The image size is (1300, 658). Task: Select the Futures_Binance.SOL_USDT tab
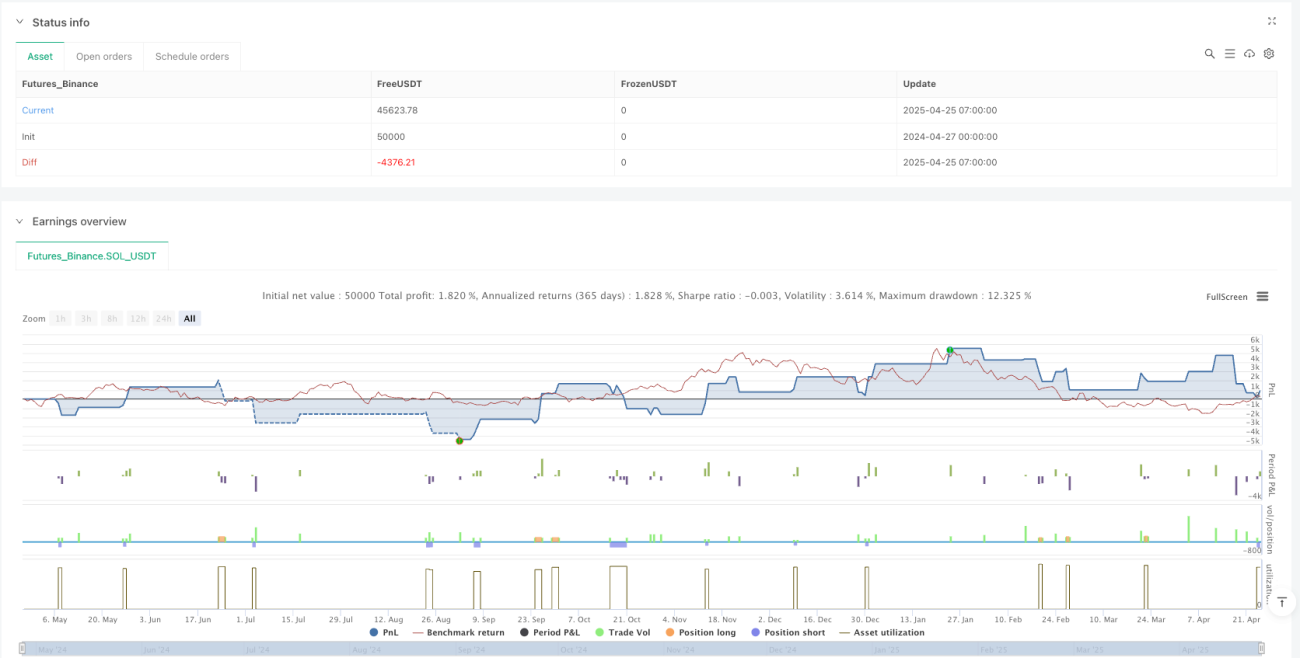tap(92, 257)
